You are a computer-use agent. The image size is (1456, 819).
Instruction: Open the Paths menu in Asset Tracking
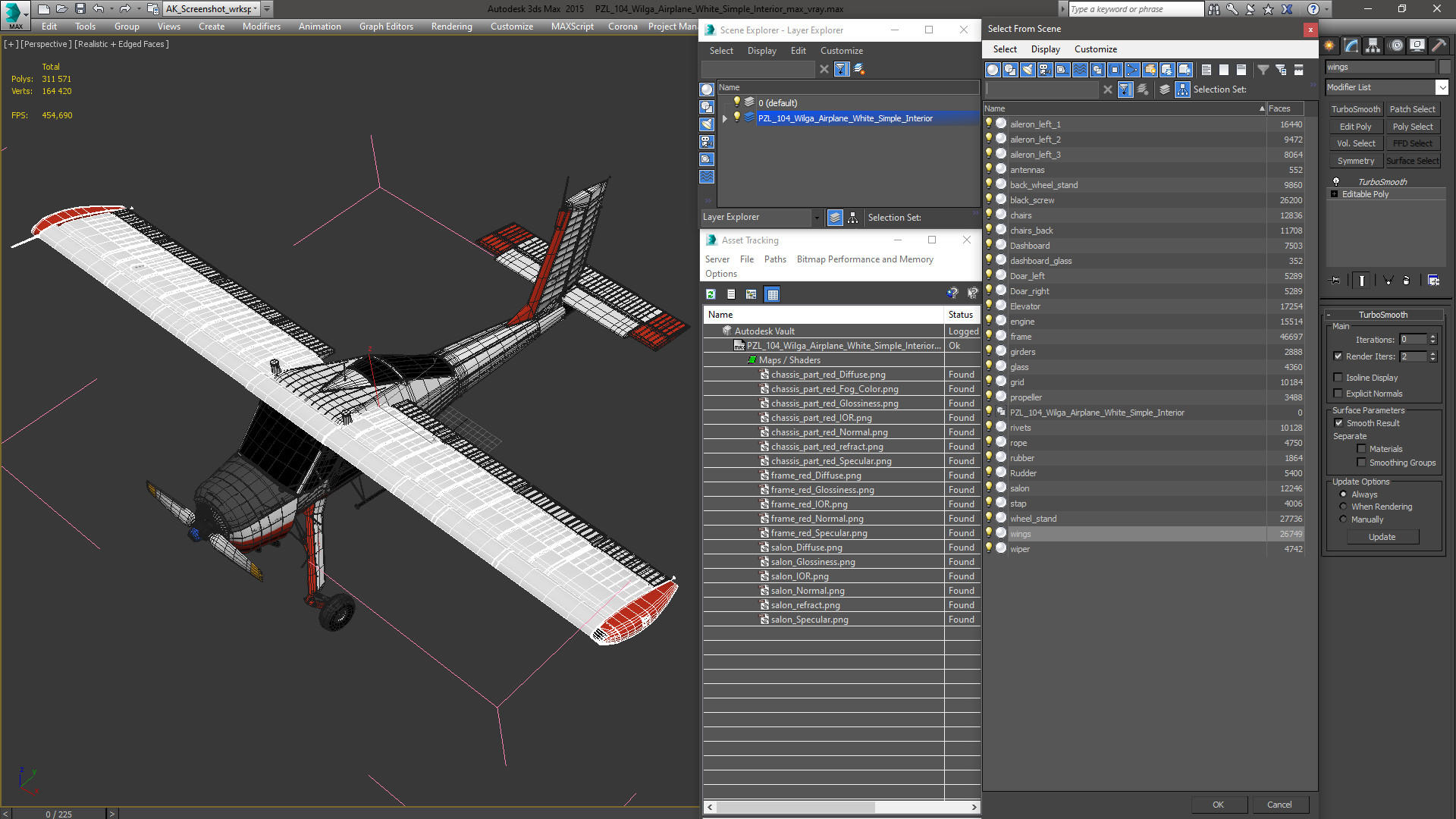775,259
